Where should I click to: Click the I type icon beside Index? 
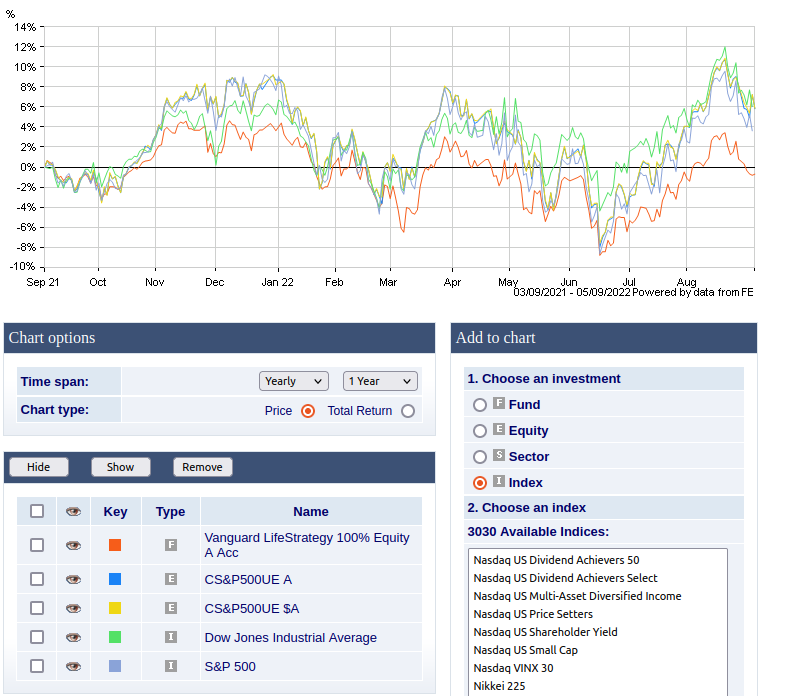click(499, 482)
